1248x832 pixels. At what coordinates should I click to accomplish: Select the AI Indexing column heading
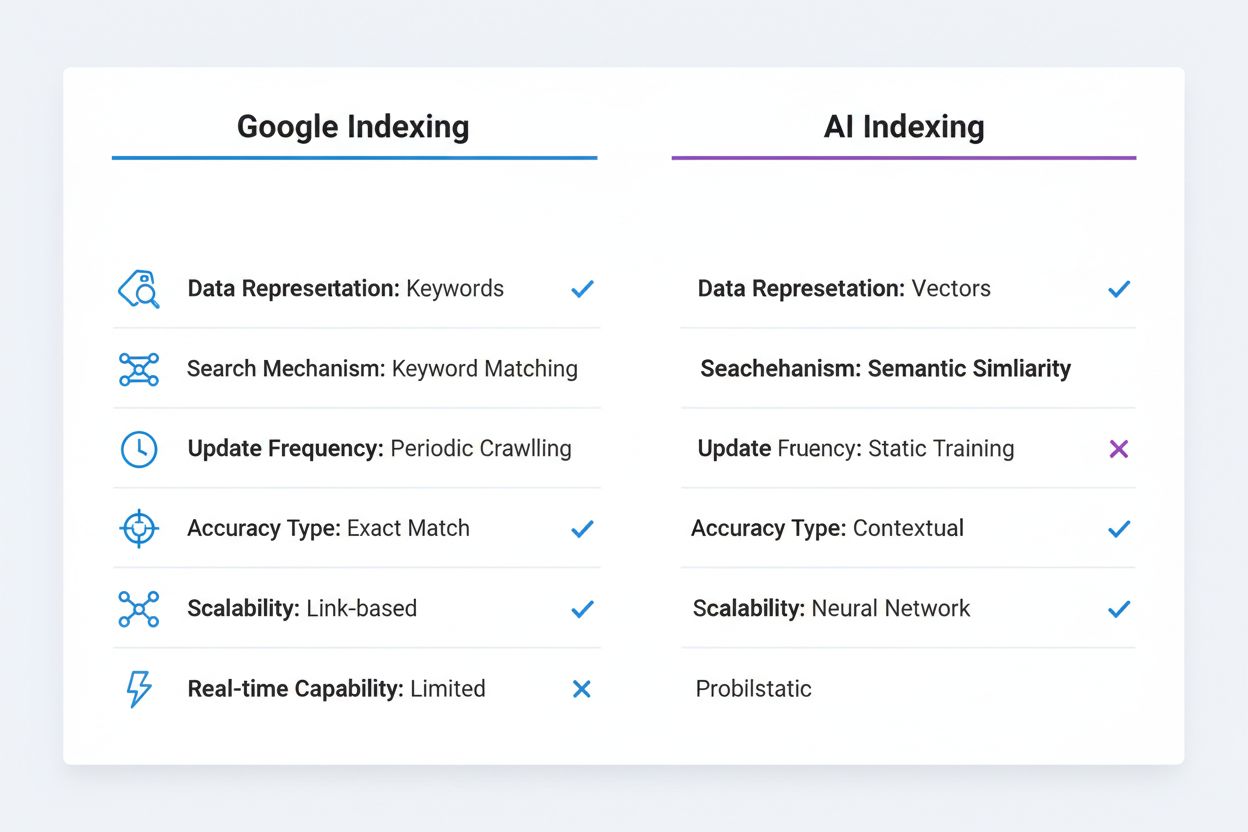(904, 127)
